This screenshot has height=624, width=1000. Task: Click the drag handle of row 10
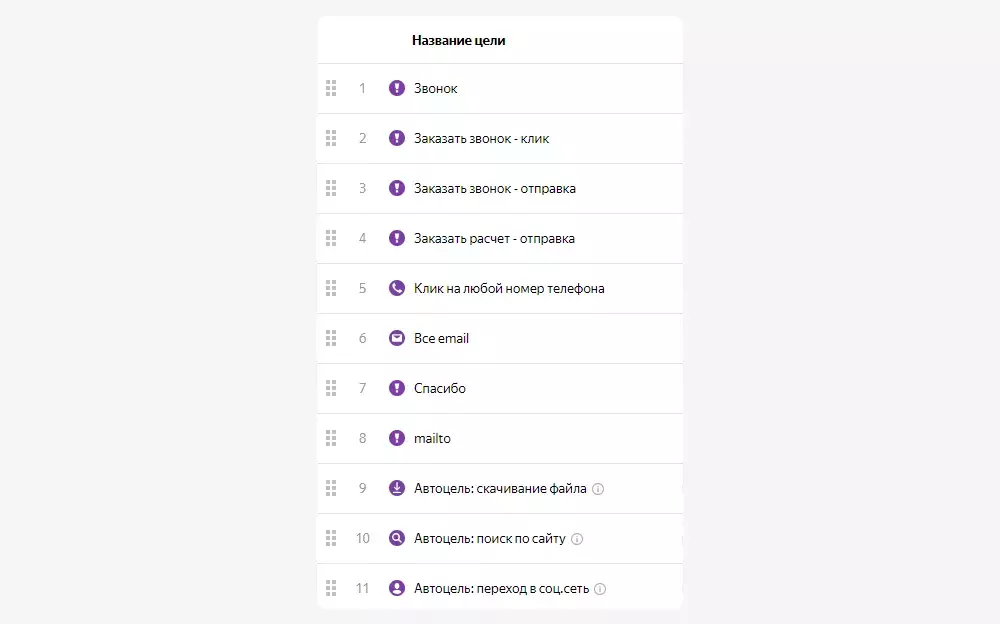coord(331,538)
